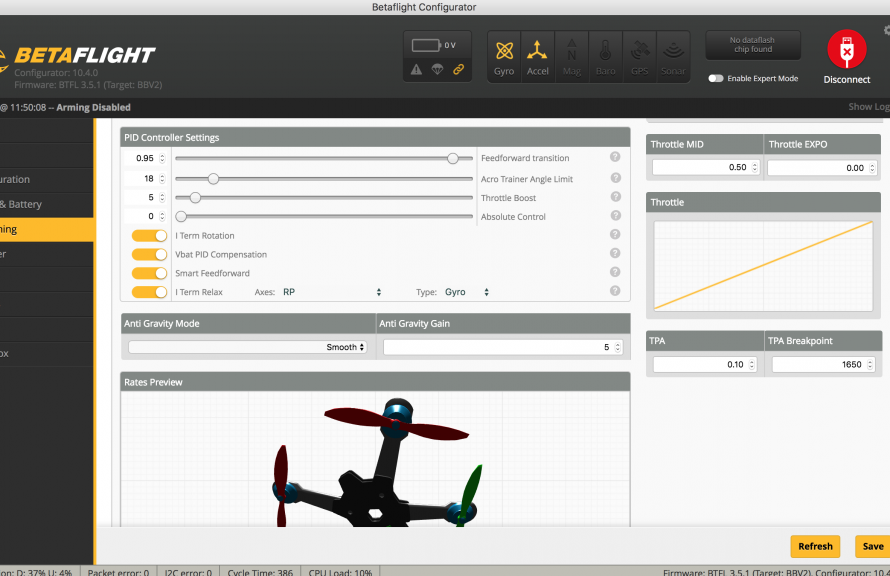The height and width of the screenshot is (576, 890).
Task: Open the I Term Relax Axes dropdown
Action: (x=331, y=292)
